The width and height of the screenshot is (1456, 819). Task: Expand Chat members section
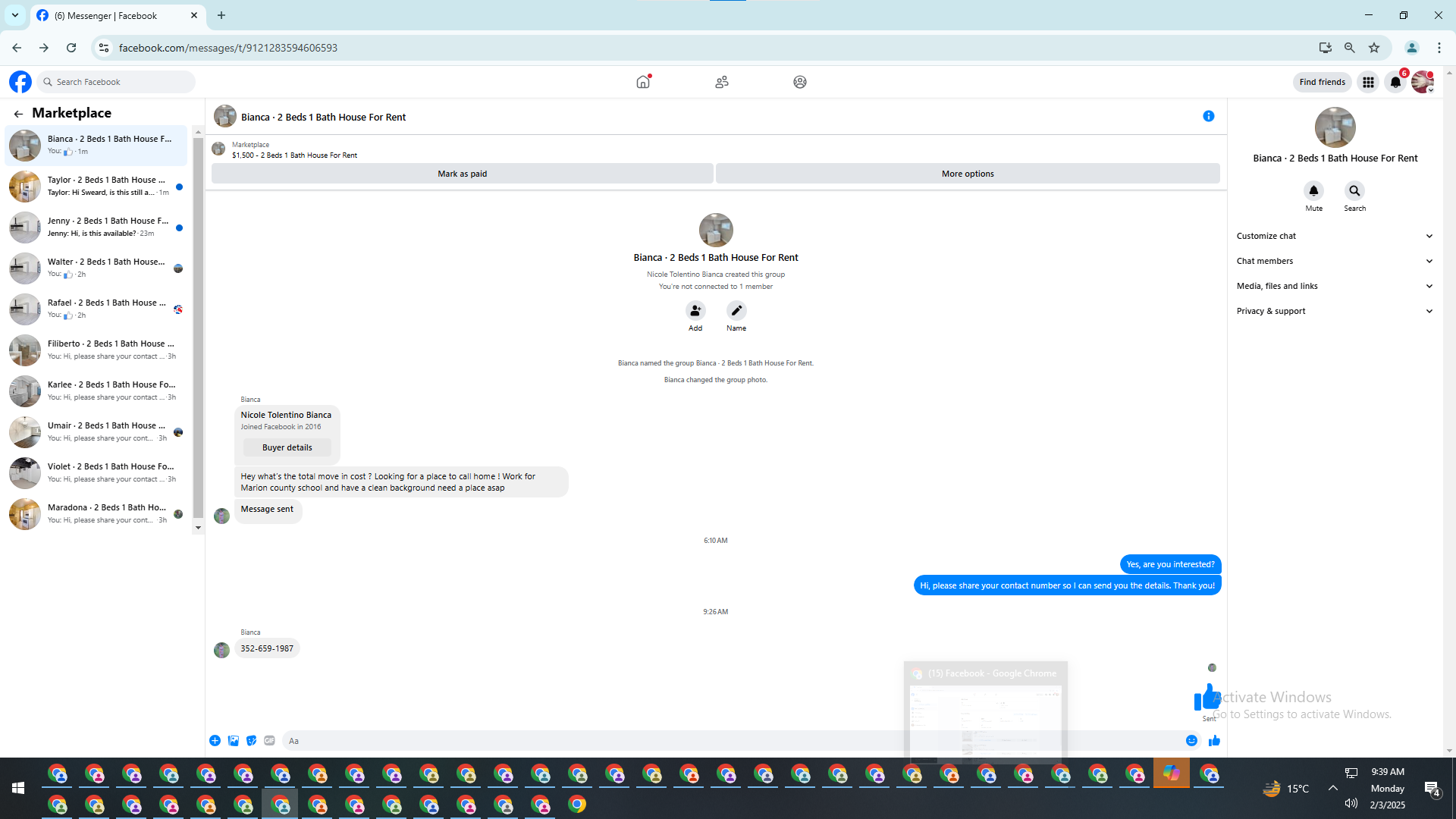pos(1335,261)
